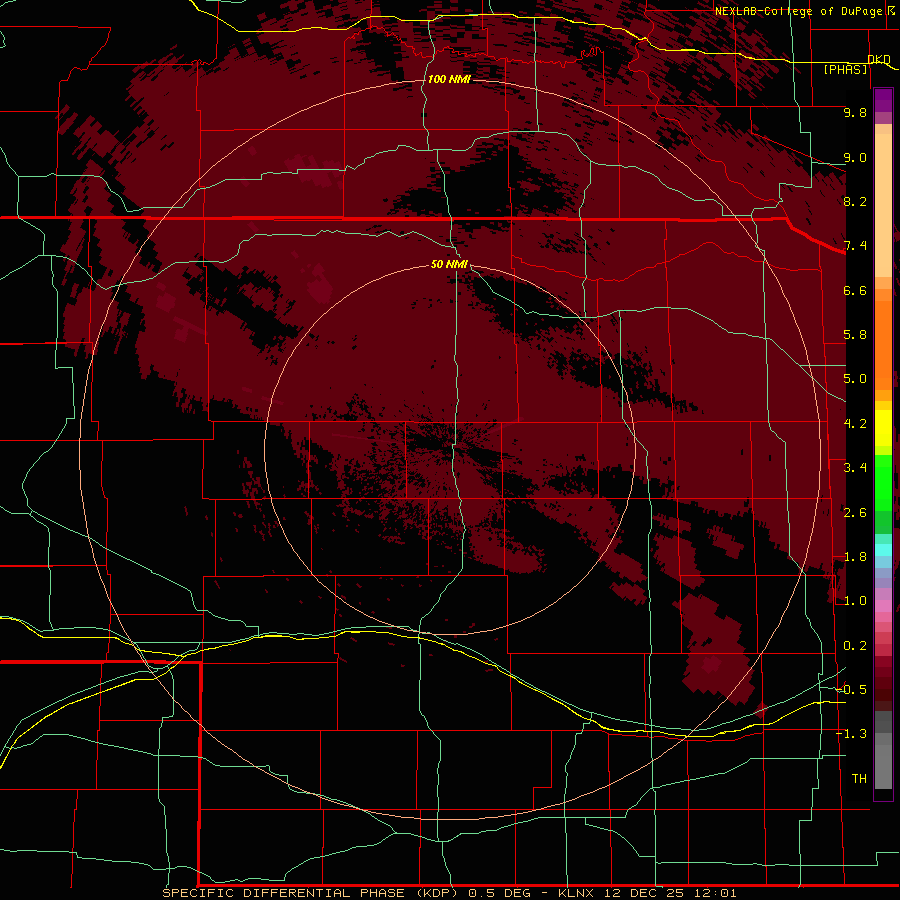
Task: Click the 7.4 value on the color scale
Action: tap(855, 246)
